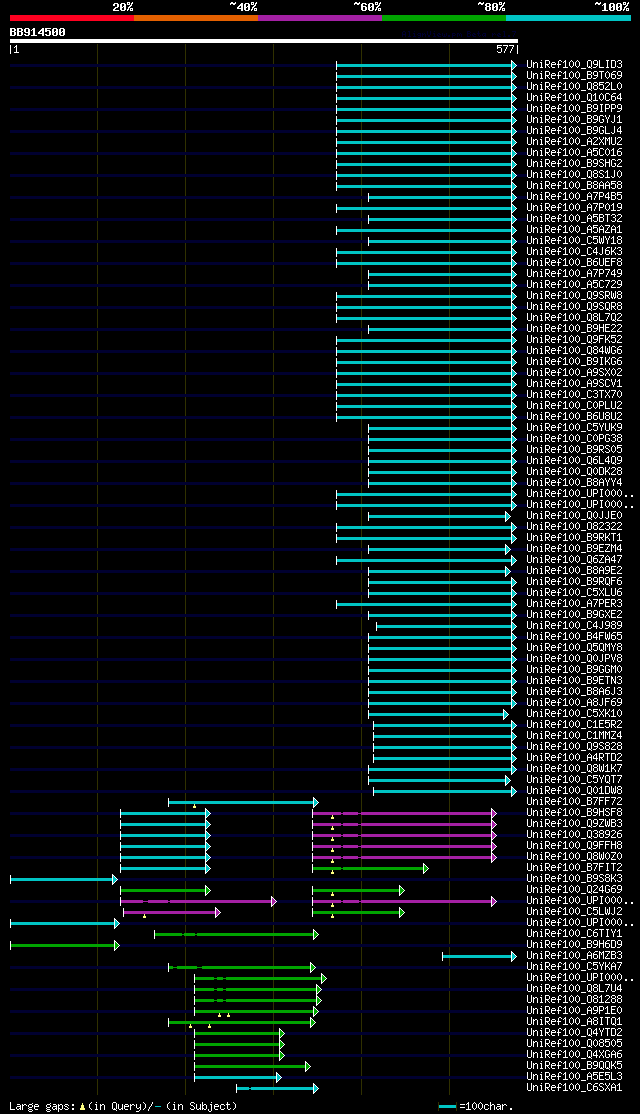Select the UniRef100_C5WY18 label
This screenshot has width=640, height=1114.
(575, 241)
